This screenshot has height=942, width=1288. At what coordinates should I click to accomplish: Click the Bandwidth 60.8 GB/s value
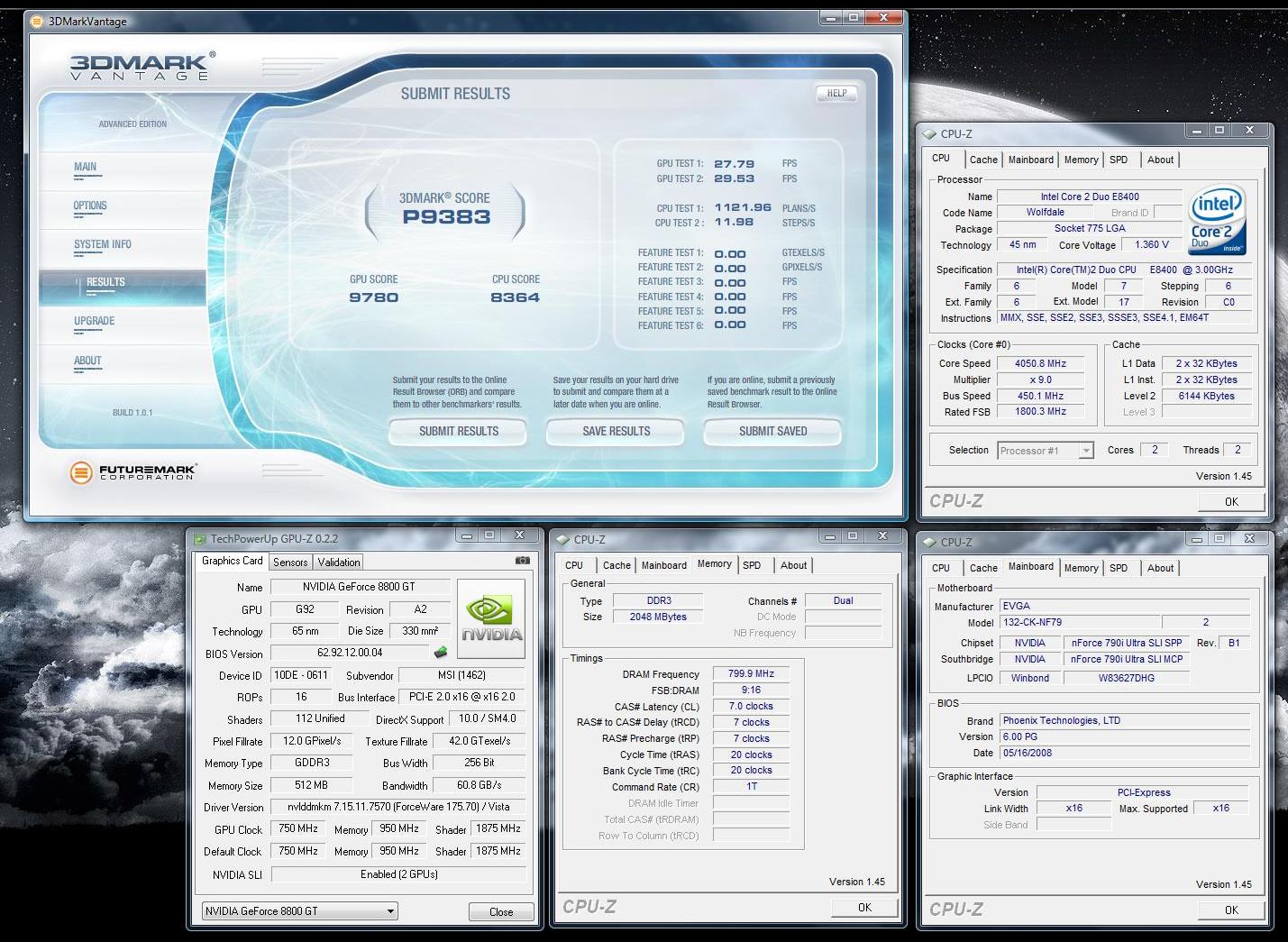480,785
